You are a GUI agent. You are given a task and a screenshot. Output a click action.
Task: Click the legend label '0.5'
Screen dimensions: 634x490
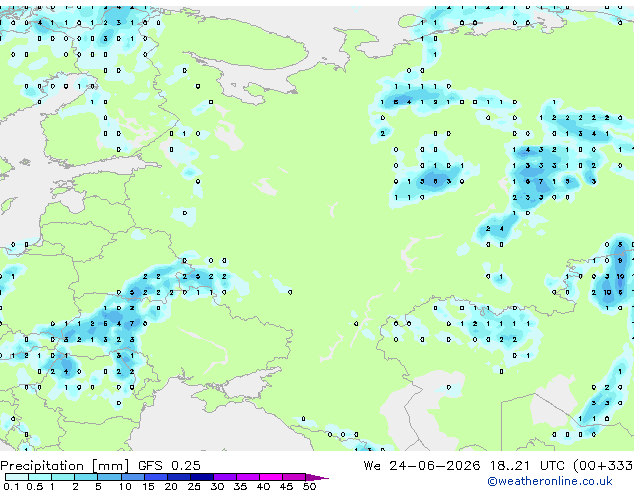click(35, 486)
